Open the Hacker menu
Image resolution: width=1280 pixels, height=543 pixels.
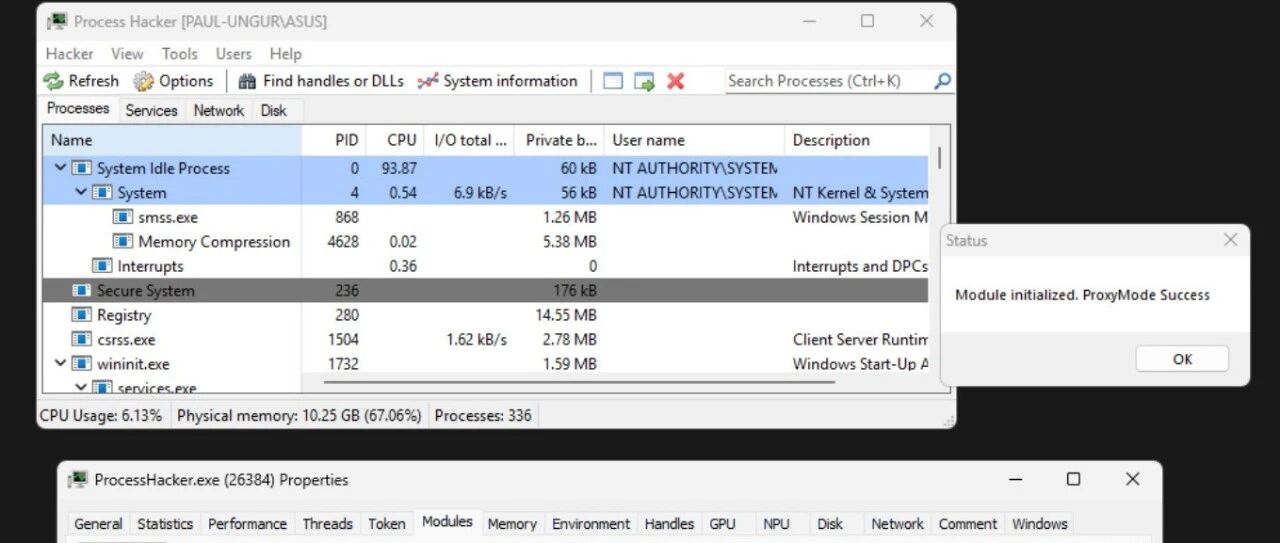click(x=69, y=54)
